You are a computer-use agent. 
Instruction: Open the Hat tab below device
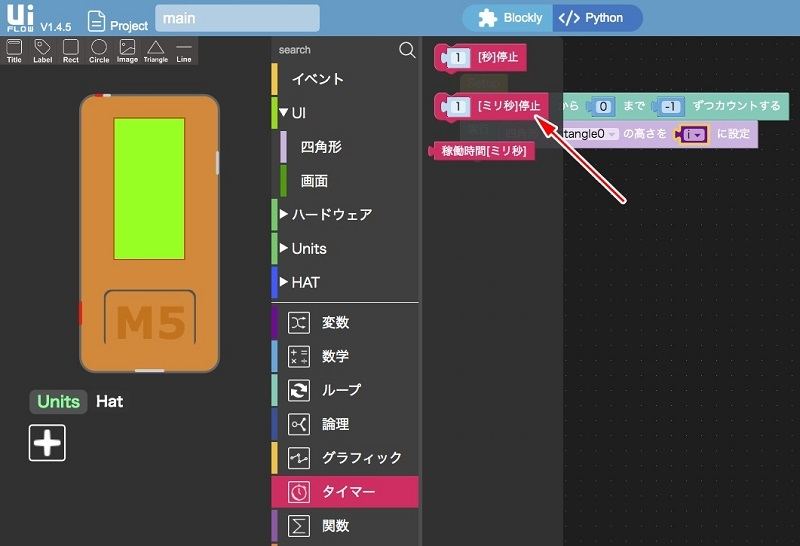[110, 401]
